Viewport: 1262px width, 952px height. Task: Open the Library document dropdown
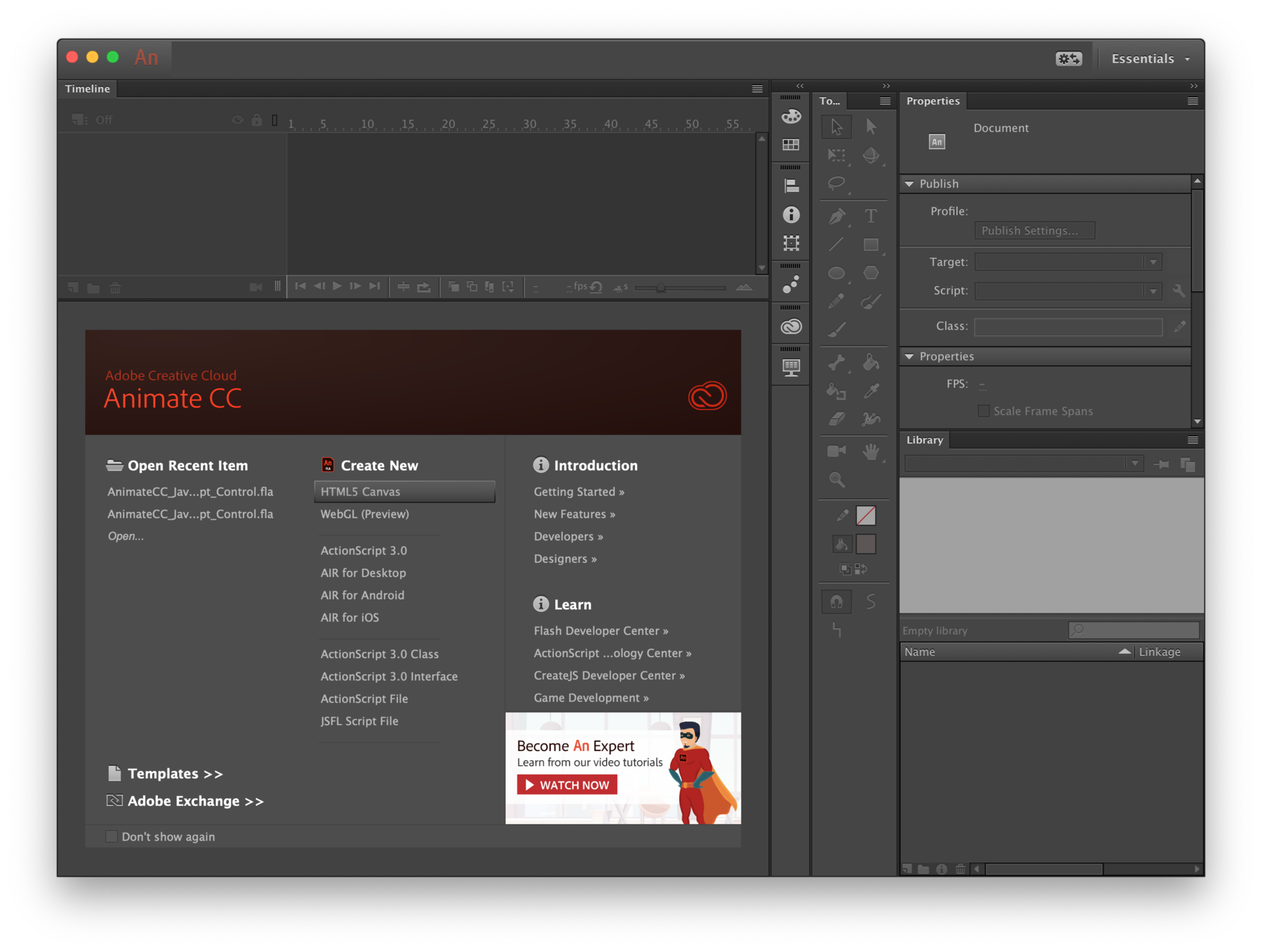[x=1024, y=464]
